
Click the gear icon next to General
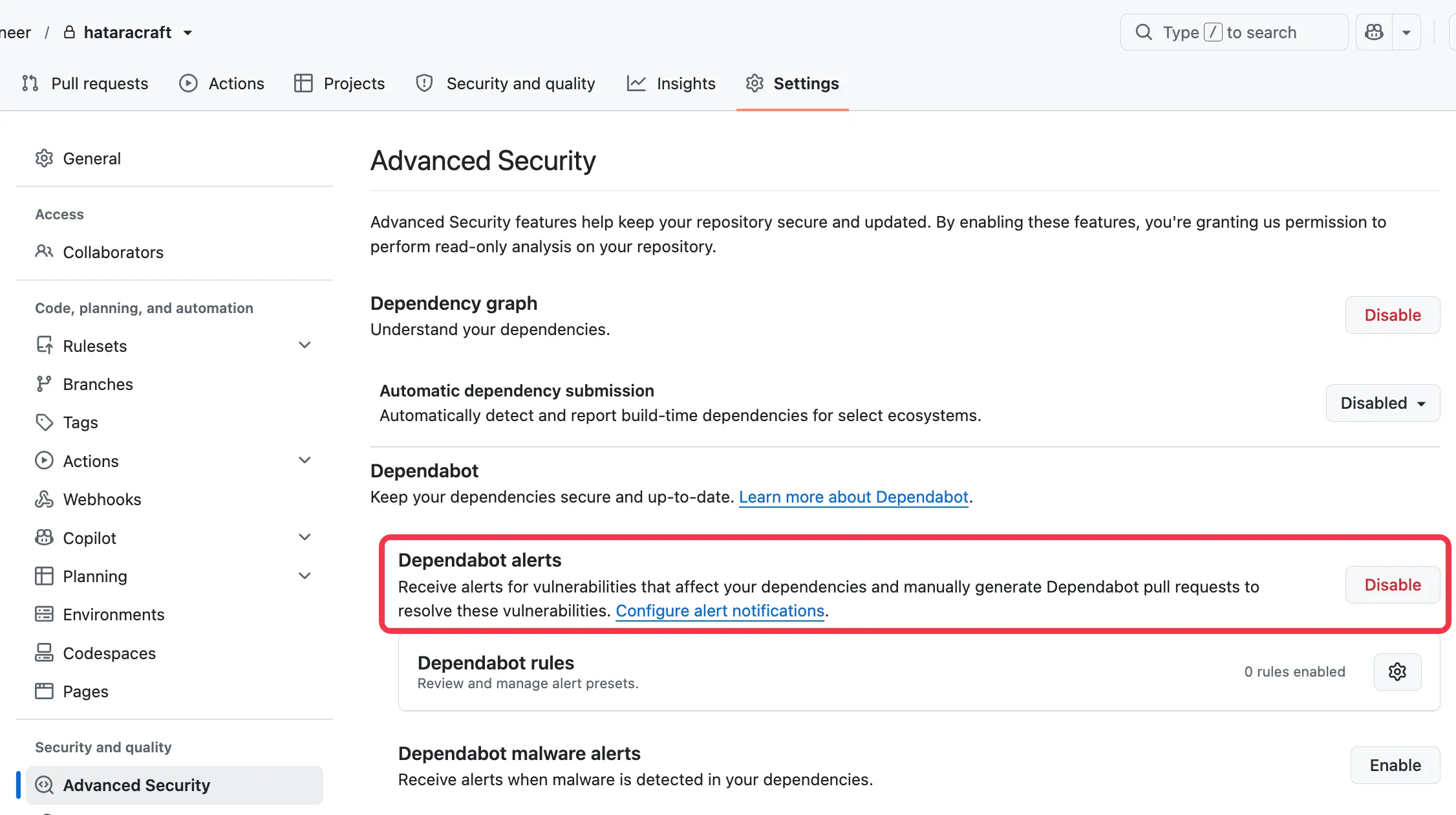point(44,158)
